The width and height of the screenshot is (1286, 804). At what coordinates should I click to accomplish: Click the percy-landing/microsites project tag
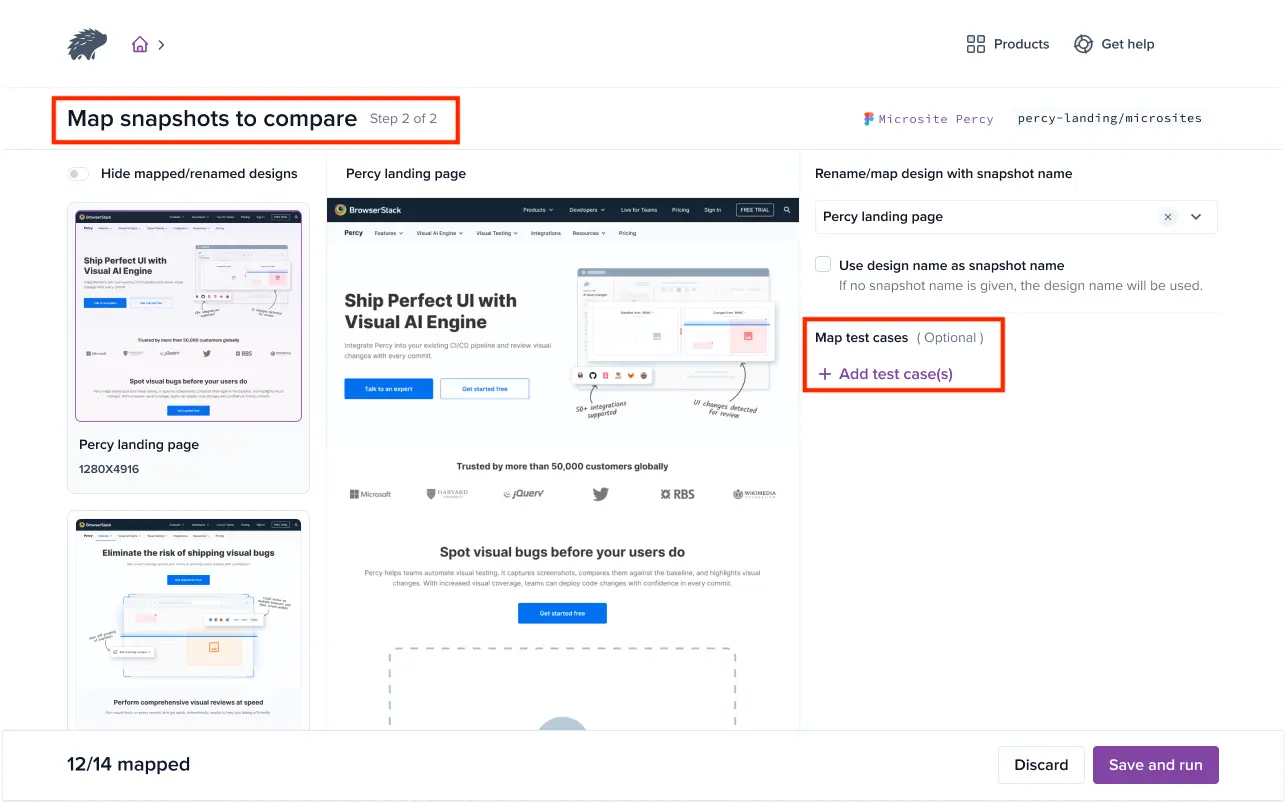coord(1109,118)
